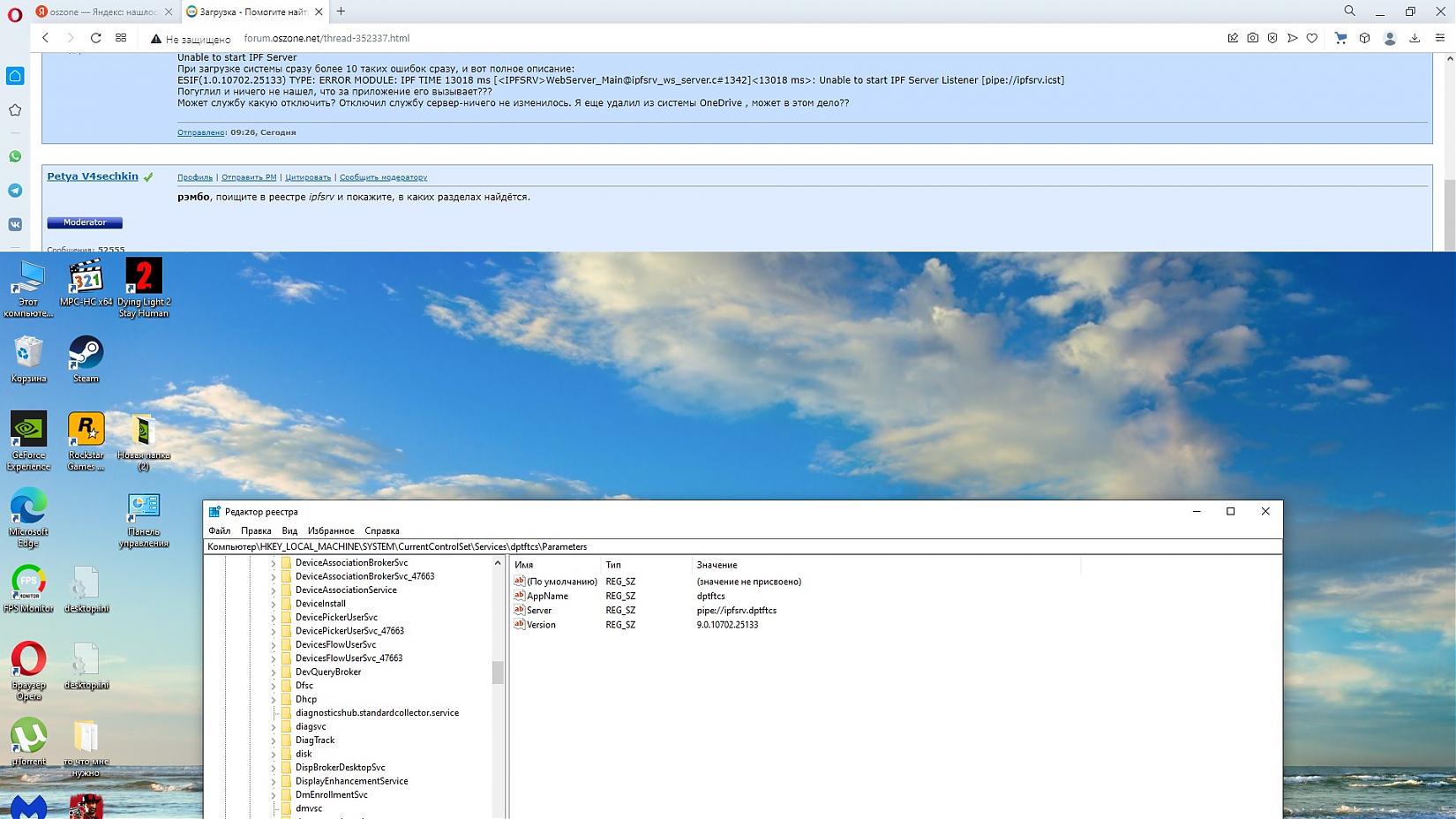
Task: Expand the DeviceInstall registry key
Action: click(274, 604)
